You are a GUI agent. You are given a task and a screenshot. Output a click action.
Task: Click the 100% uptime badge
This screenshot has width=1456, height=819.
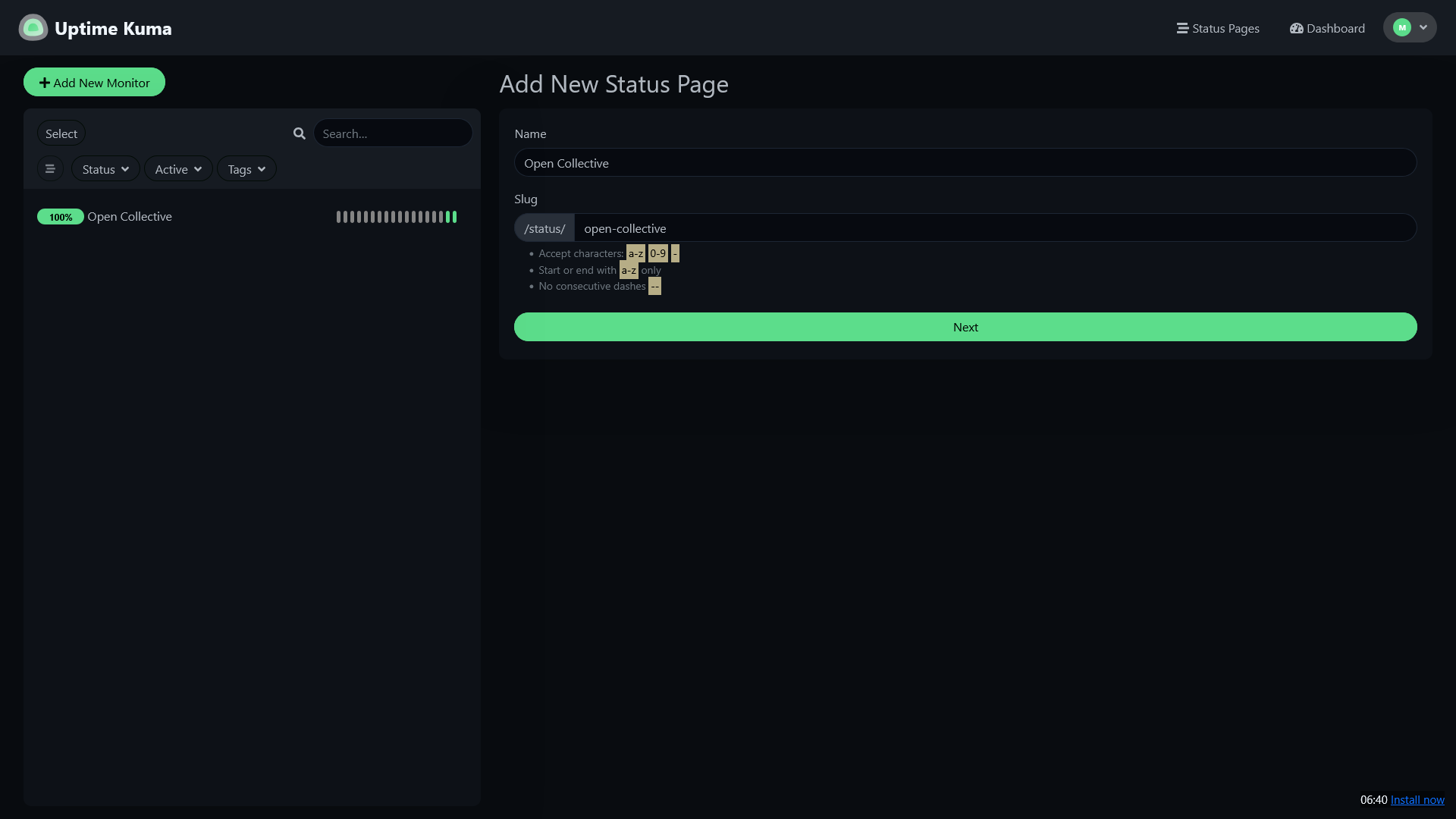(61, 217)
